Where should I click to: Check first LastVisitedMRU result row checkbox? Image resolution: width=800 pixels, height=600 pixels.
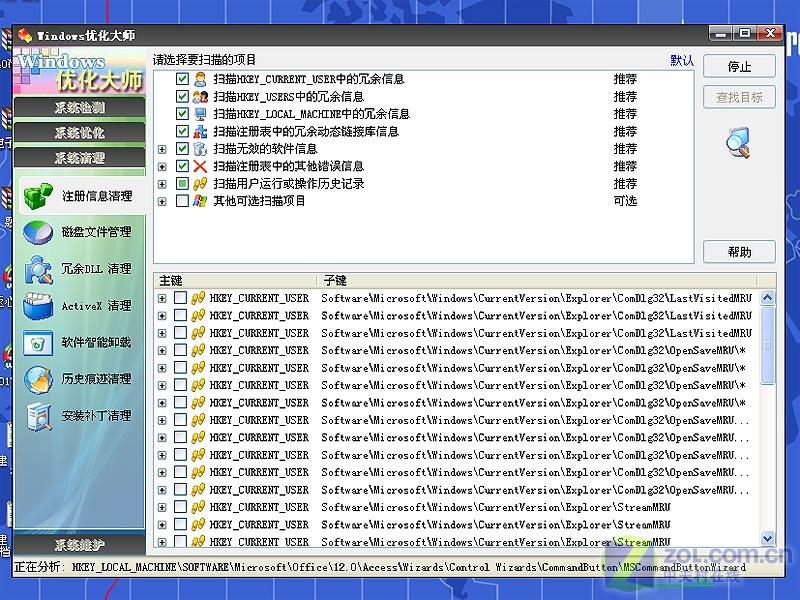click(x=180, y=298)
